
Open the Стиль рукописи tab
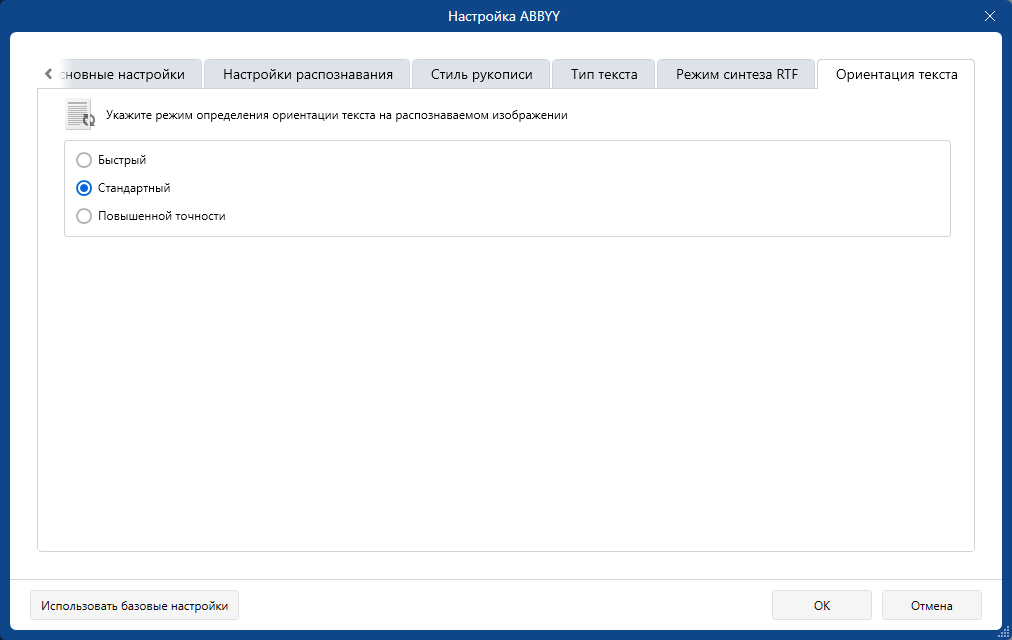[481, 74]
